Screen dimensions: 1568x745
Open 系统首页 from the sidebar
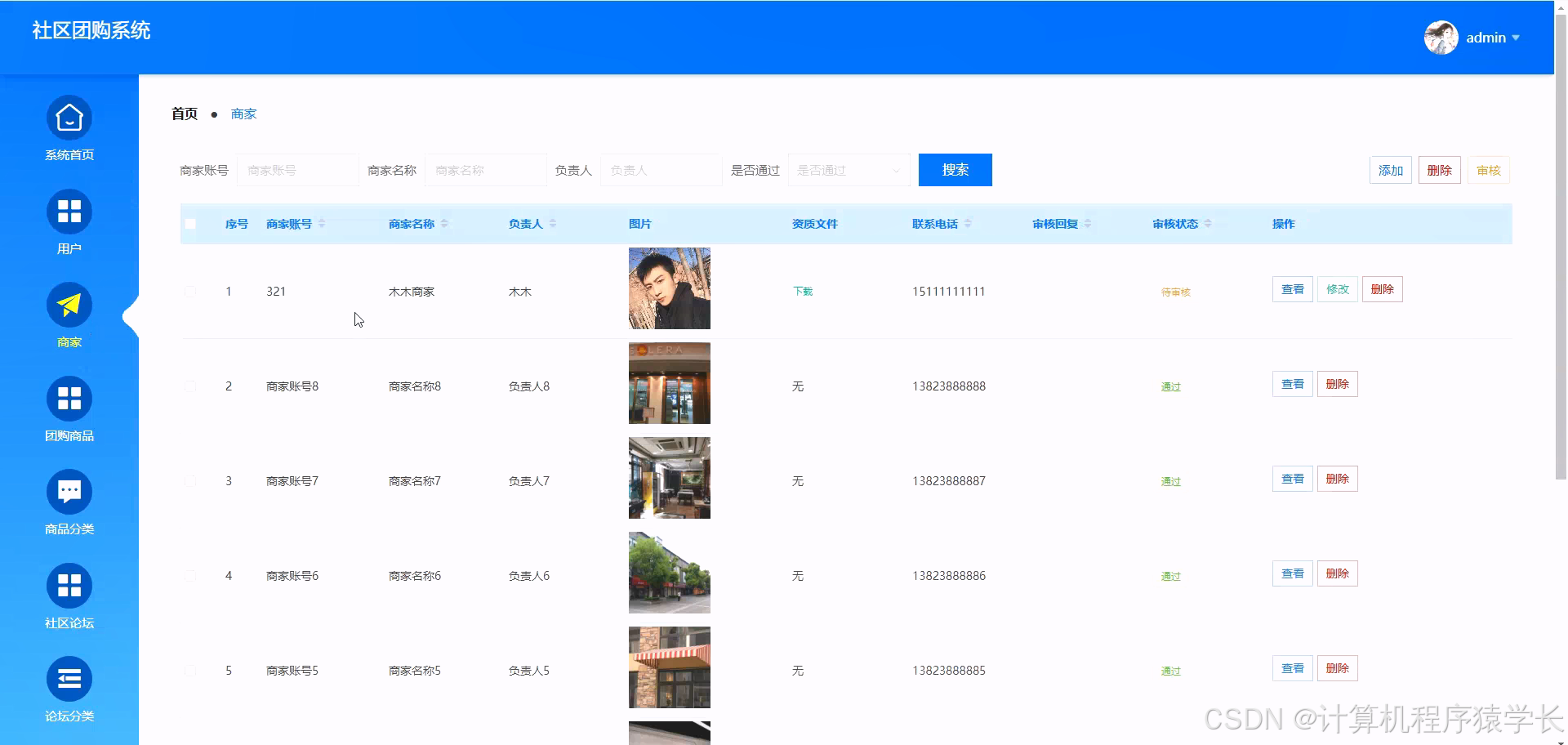69,127
